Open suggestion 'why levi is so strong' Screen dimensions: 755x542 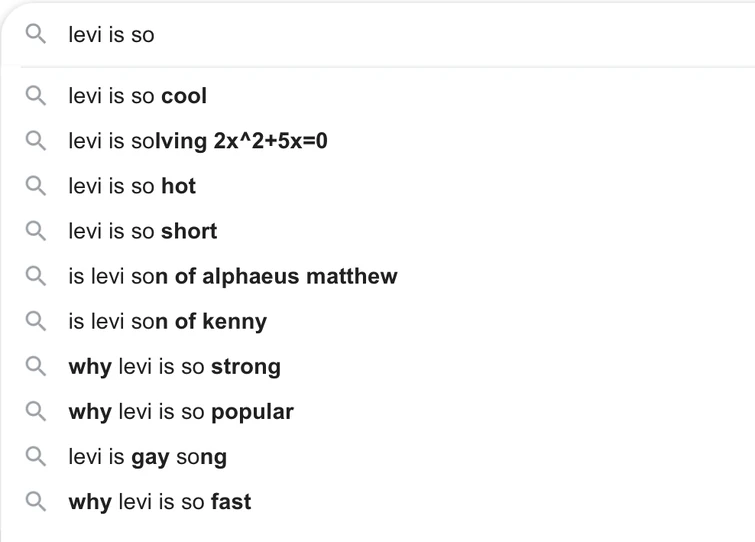[175, 367]
